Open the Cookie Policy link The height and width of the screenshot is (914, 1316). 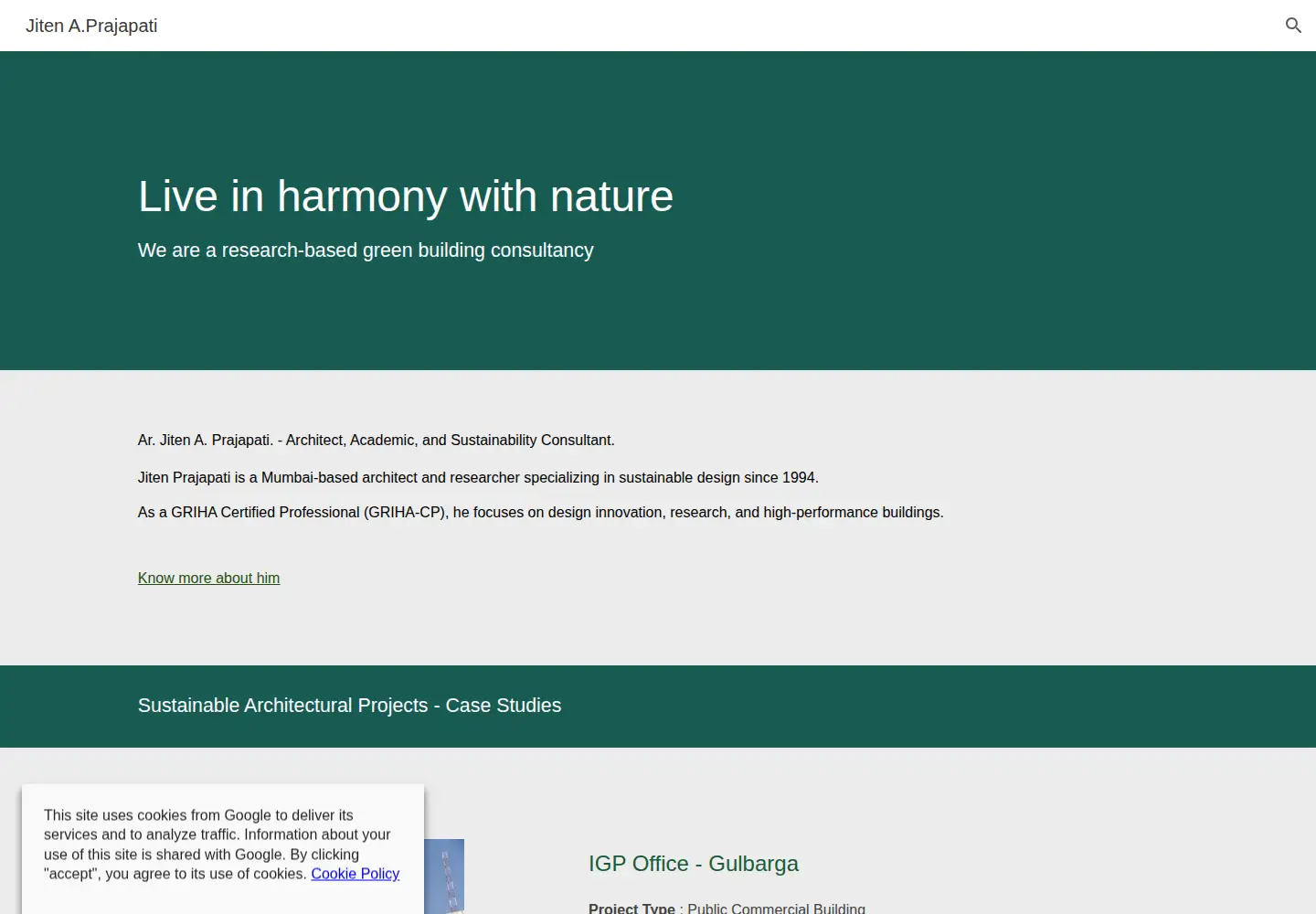[x=356, y=874]
